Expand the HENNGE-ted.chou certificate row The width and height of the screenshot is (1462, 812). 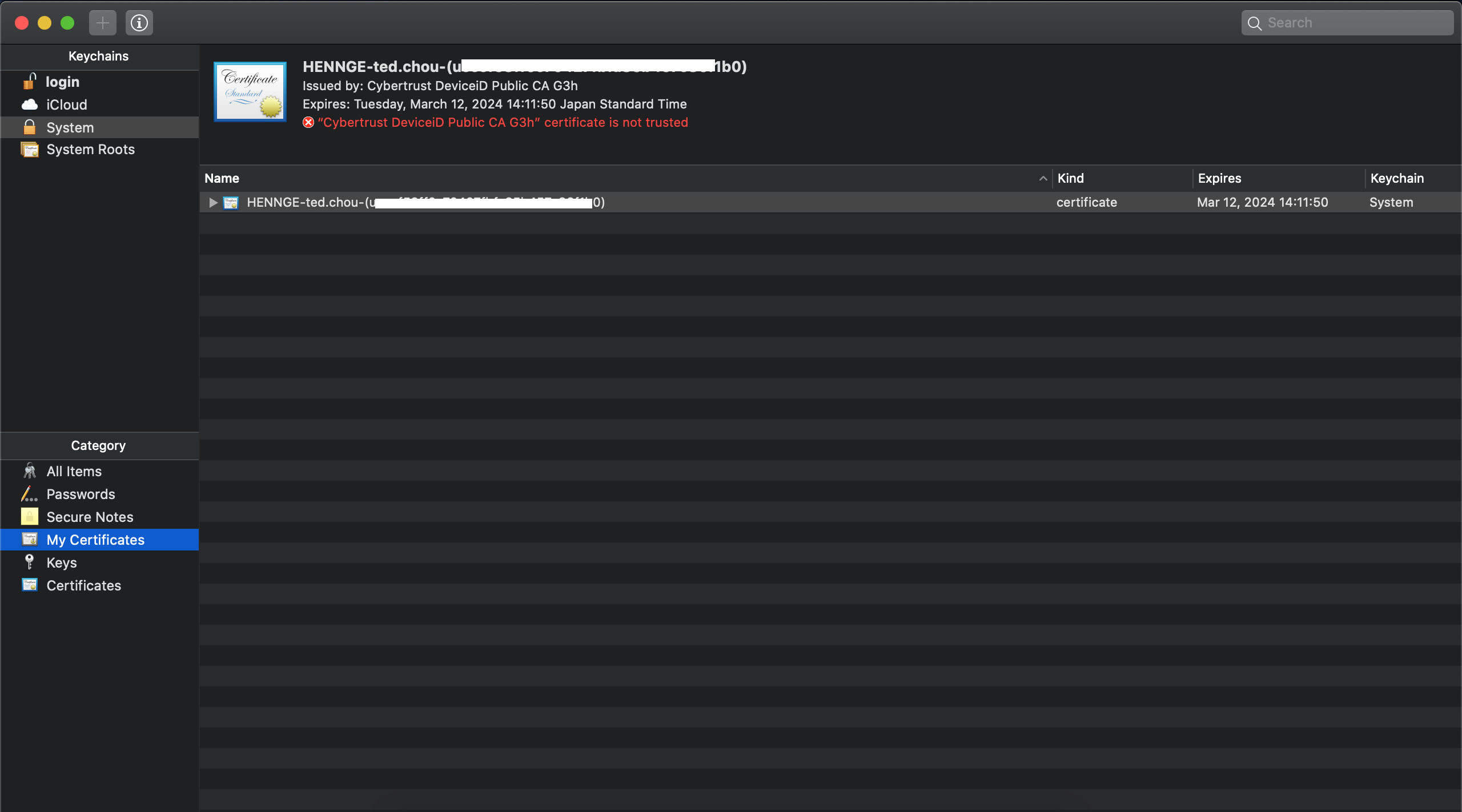[213, 203]
